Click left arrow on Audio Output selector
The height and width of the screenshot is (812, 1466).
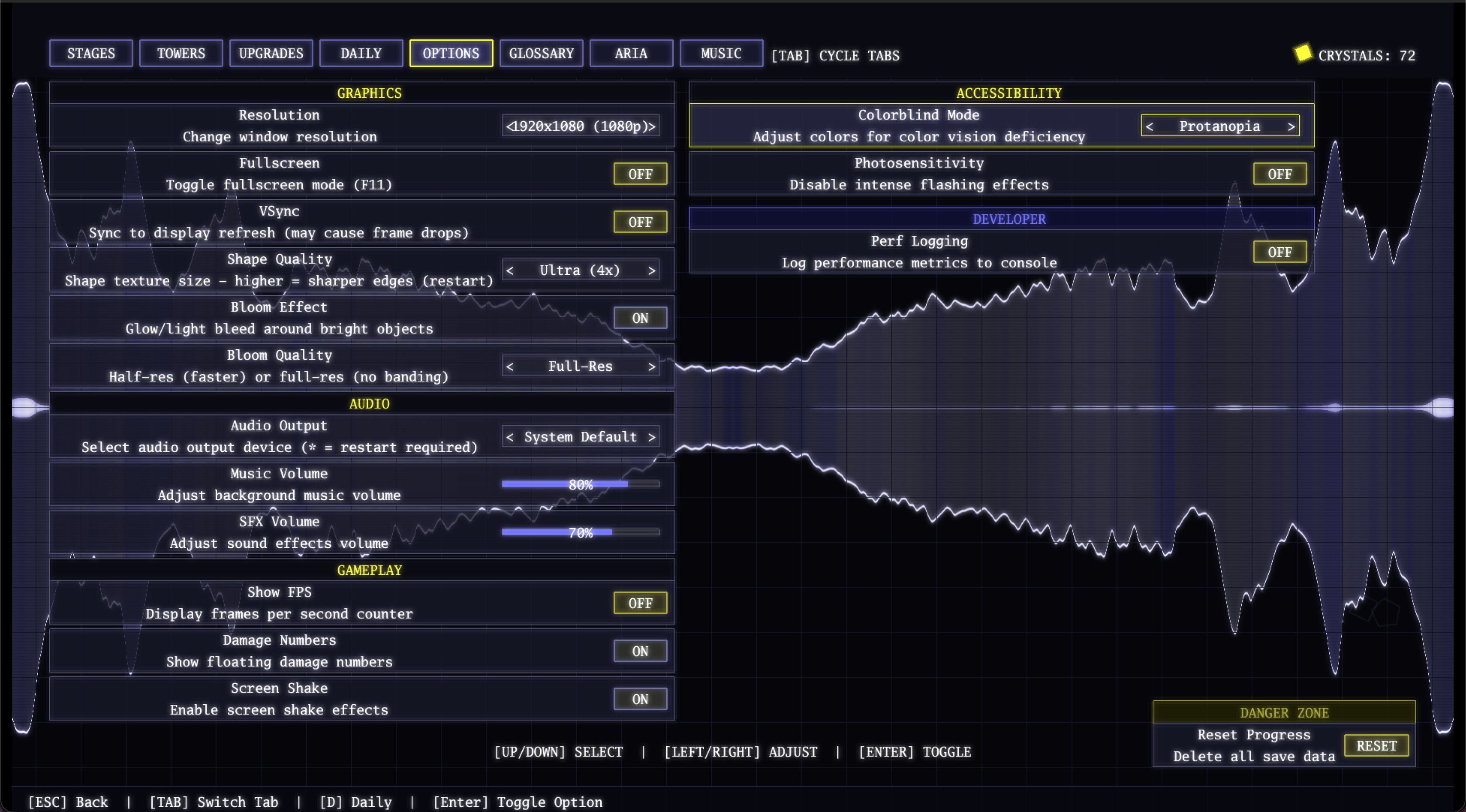(510, 437)
